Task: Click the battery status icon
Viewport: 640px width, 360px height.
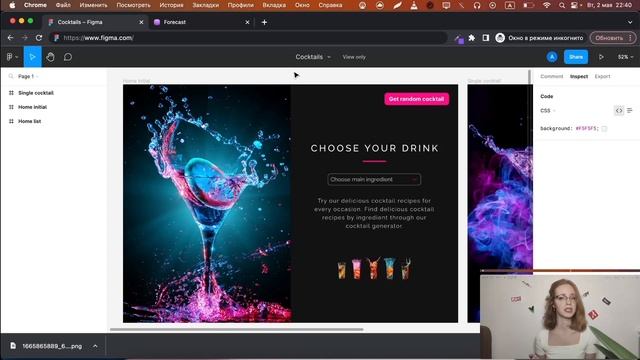Action: 529,5
